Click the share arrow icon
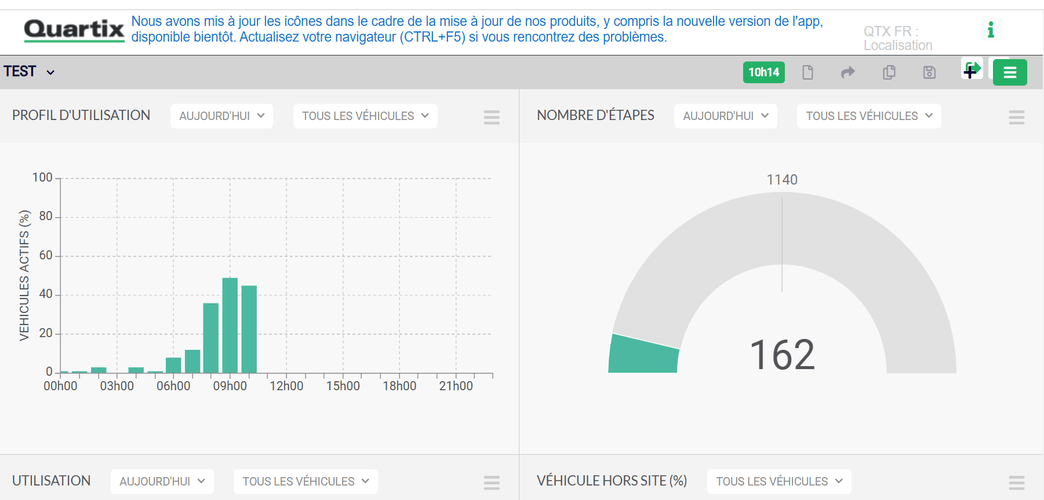Image resolution: width=1044 pixels, height=500 pixels. 848,72
